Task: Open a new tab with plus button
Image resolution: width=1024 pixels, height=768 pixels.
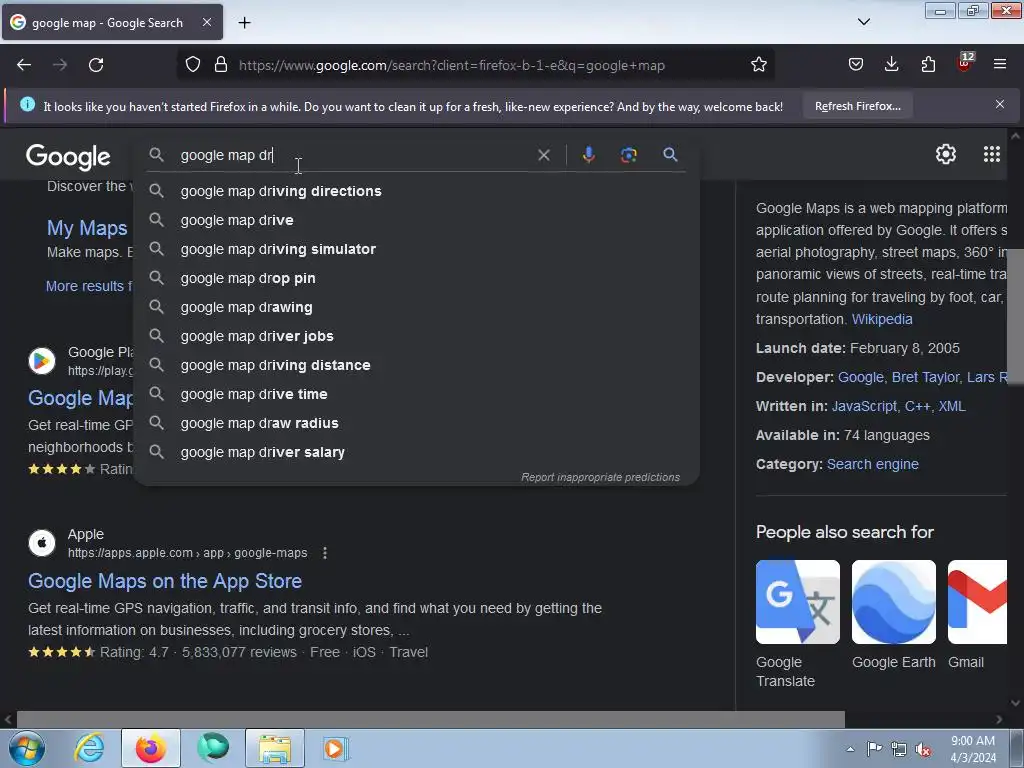Action: click(244, 23)
